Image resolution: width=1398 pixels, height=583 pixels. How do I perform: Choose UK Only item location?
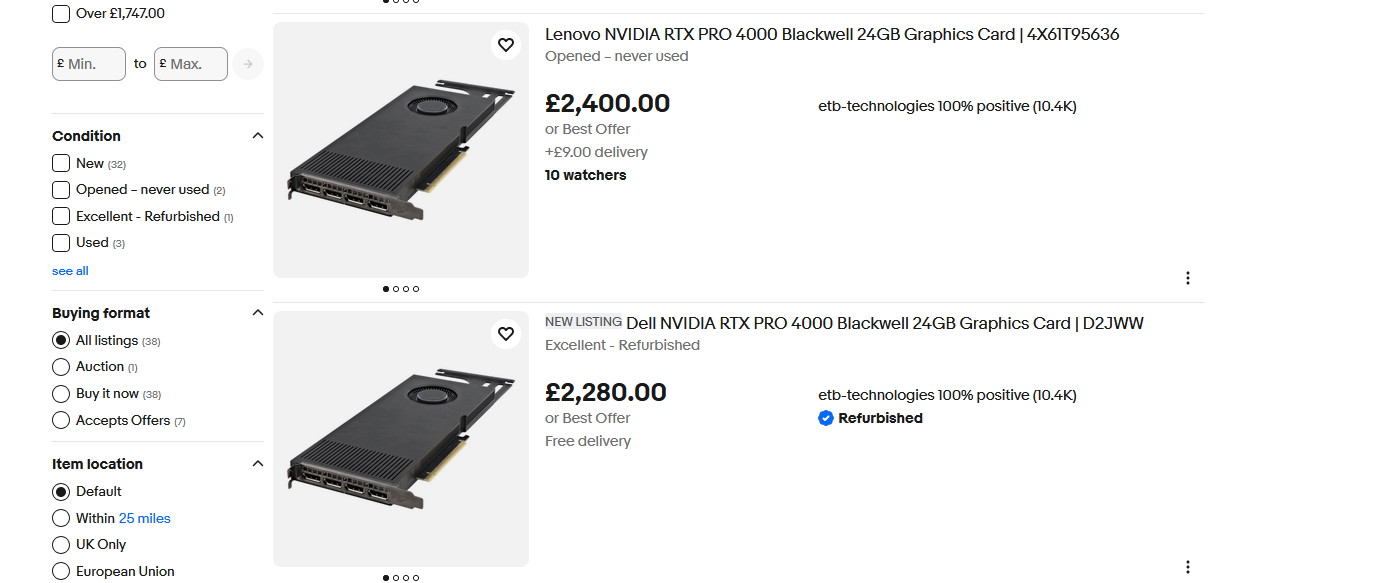[61, 545]
